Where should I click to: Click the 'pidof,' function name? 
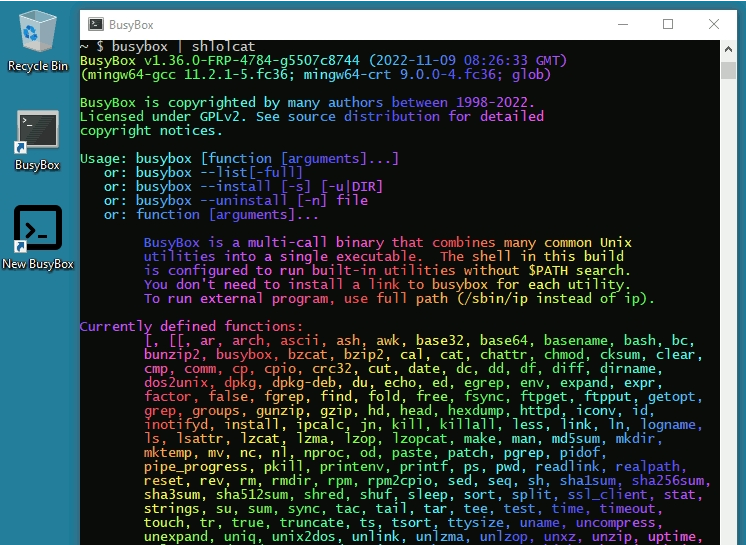tap(583, 453)
